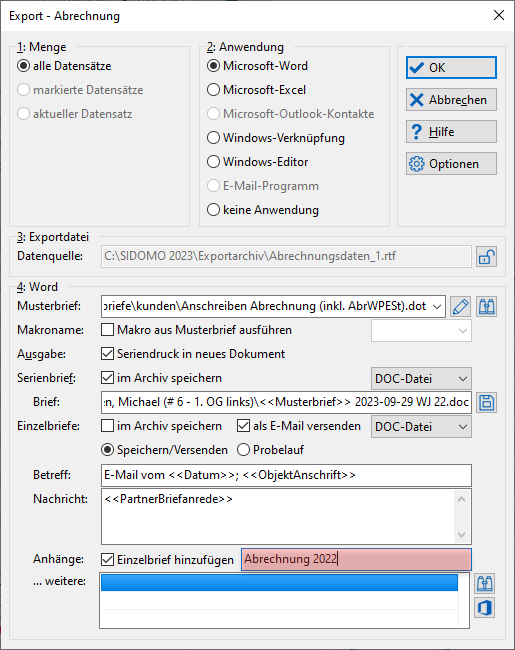Open Einzelbriefe DOC-Datei format dropdown
The width and height of the screenshot is (515, 650).
(421, 427)
